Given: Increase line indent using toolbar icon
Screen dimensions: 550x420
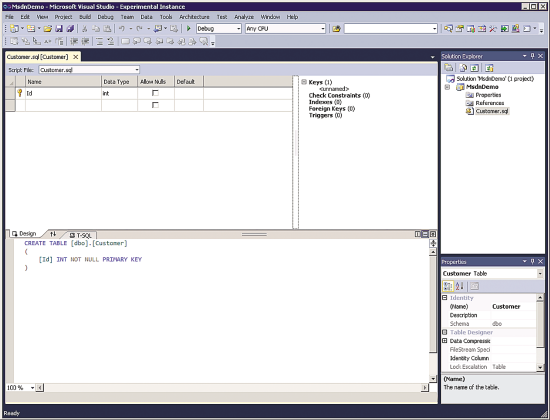Looking at the screenshot, I should (85, 41).
